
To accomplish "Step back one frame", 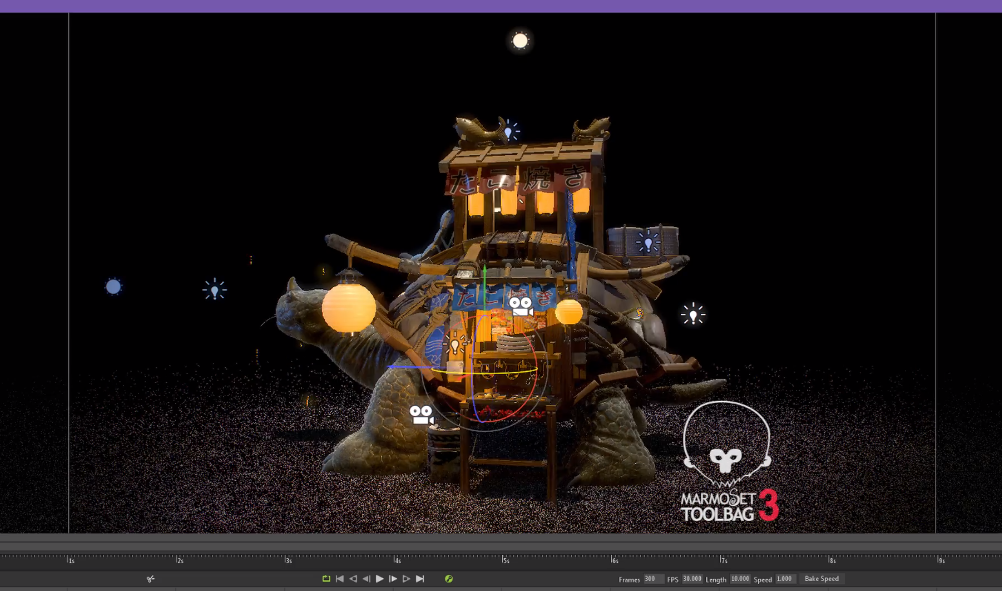I will 366,579.
